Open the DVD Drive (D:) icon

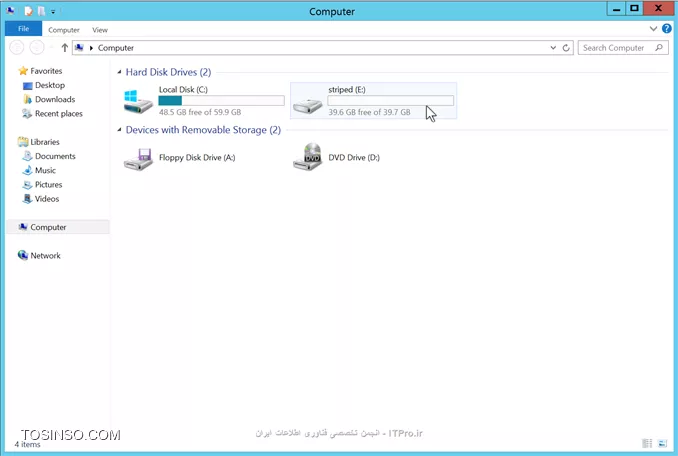(307, 157)
